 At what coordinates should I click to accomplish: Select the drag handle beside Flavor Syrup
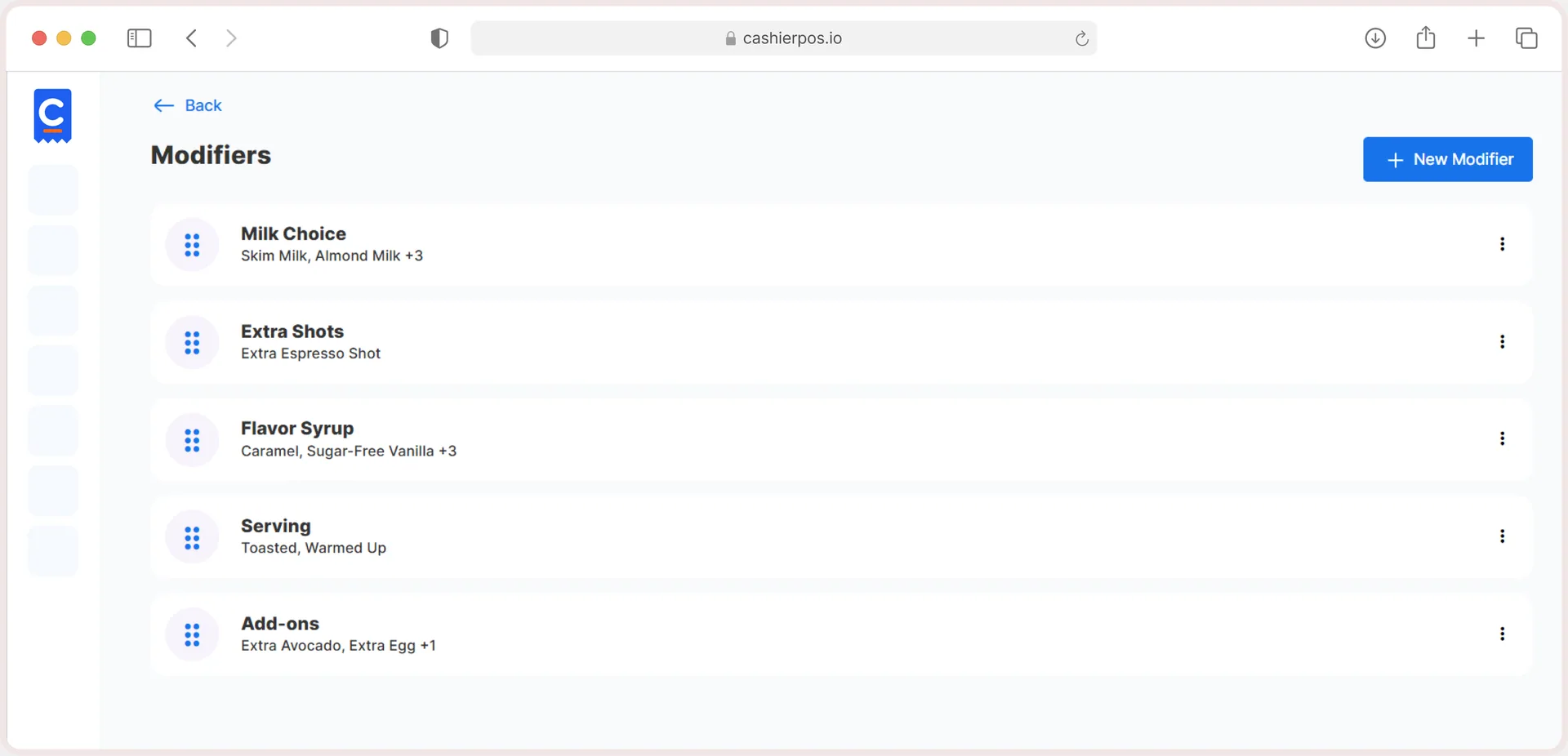[x=192, y=440]
